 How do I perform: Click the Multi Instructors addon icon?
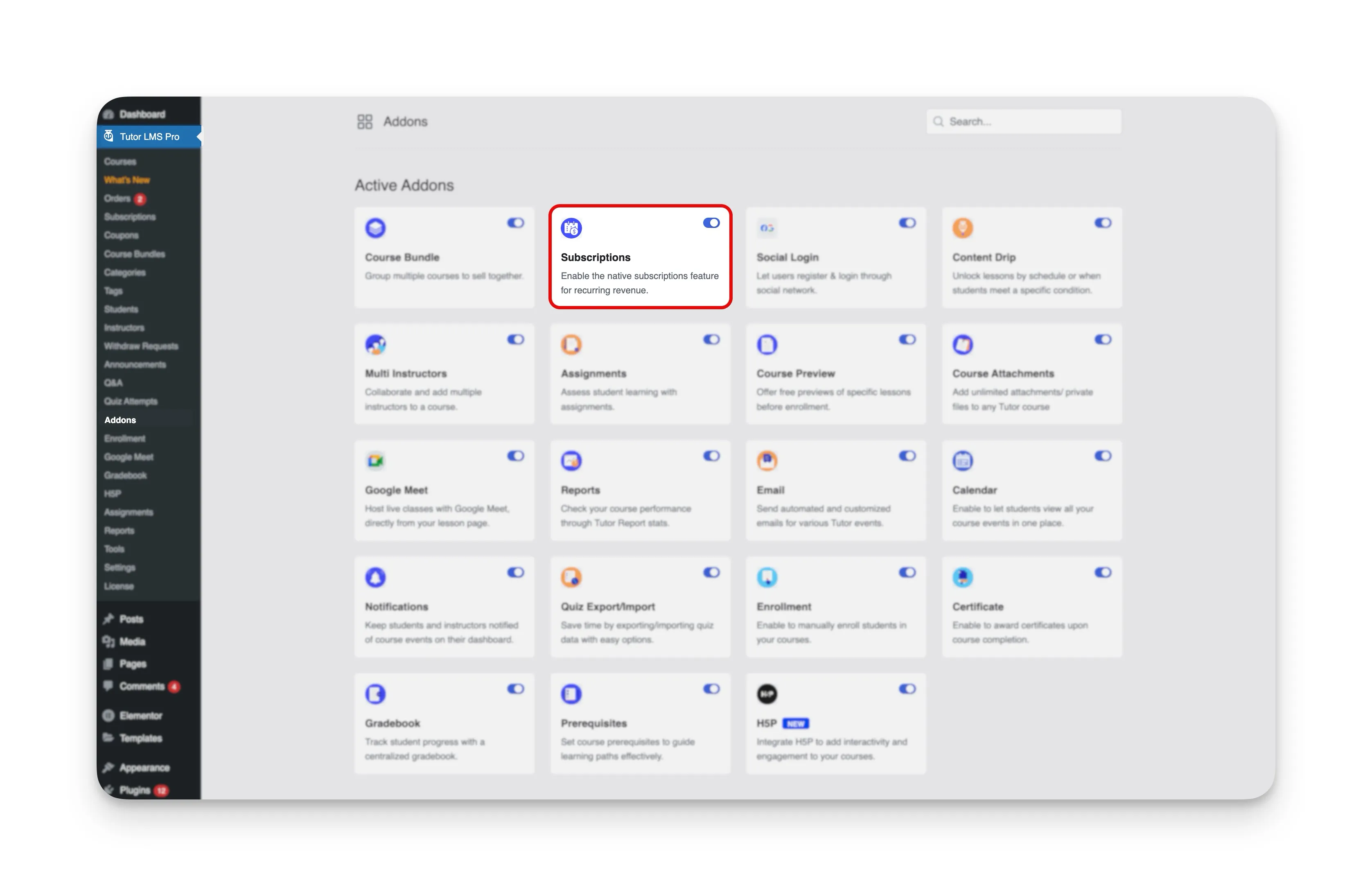pyautogui.click(x=375, y=344)
